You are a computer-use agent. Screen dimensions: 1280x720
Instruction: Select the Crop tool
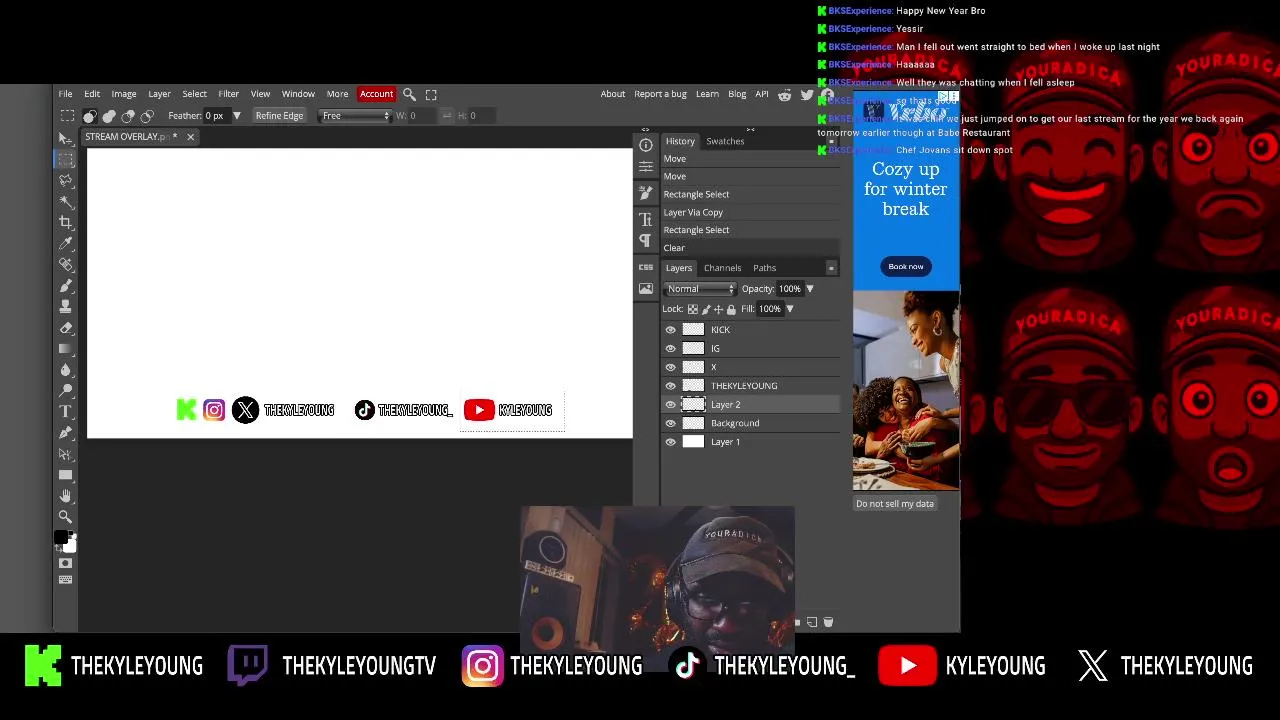[65, 222]
